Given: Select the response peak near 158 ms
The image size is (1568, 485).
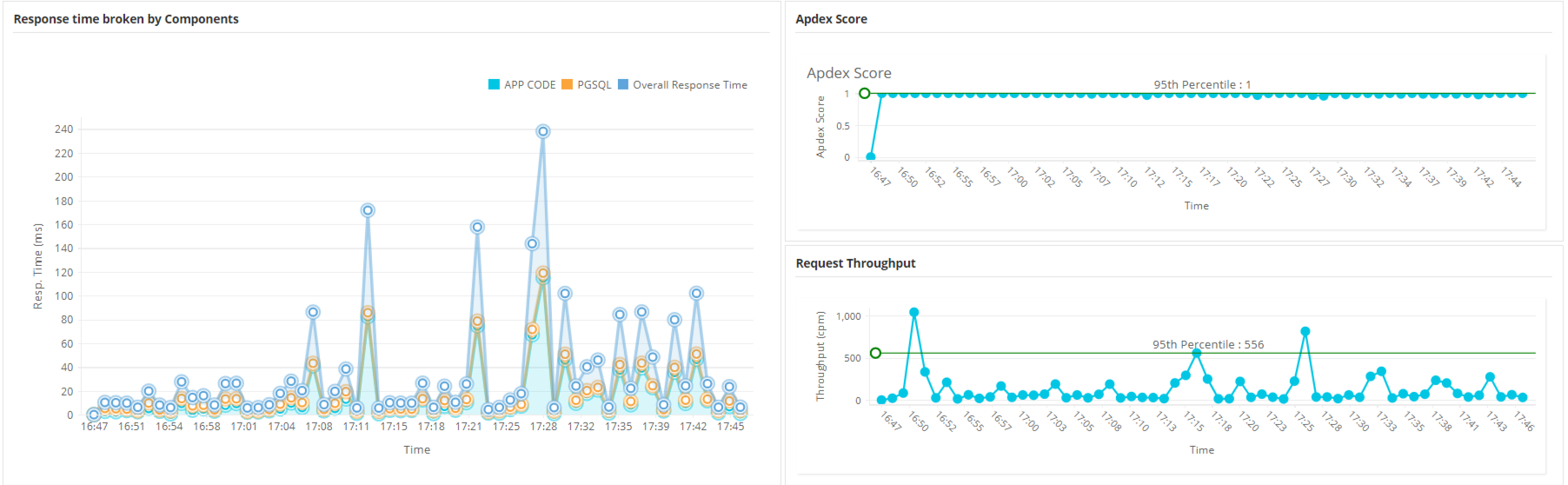Looking at the screenshot, I should pos(477,227).
